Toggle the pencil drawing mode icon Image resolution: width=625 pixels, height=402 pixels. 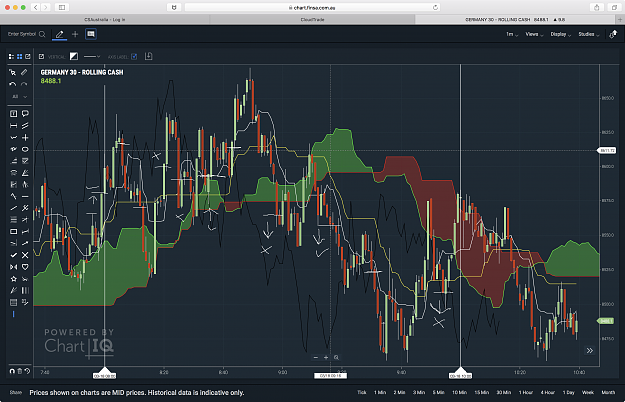point(59,34)
